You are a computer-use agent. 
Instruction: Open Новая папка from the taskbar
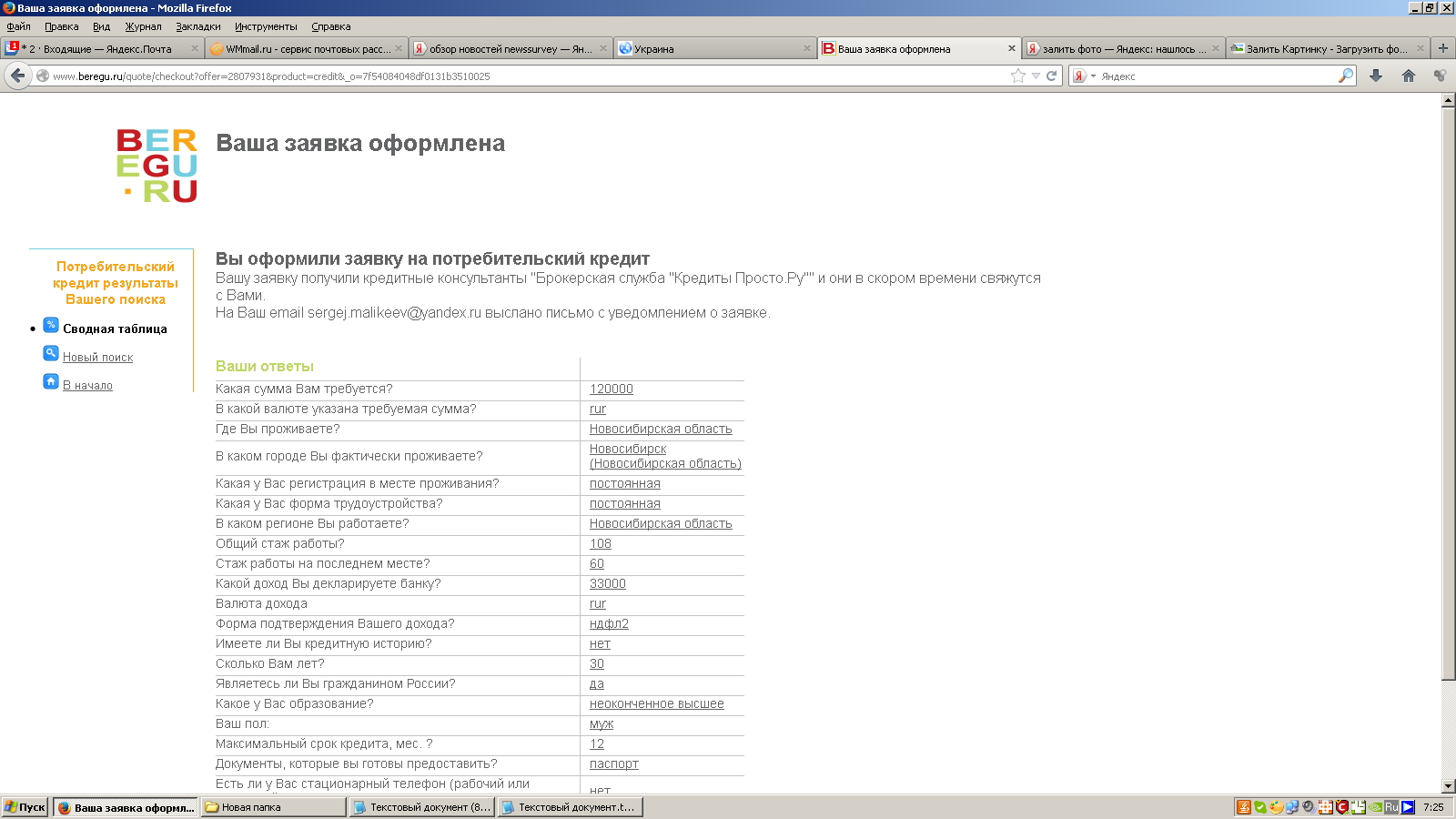tap(273, 807)
